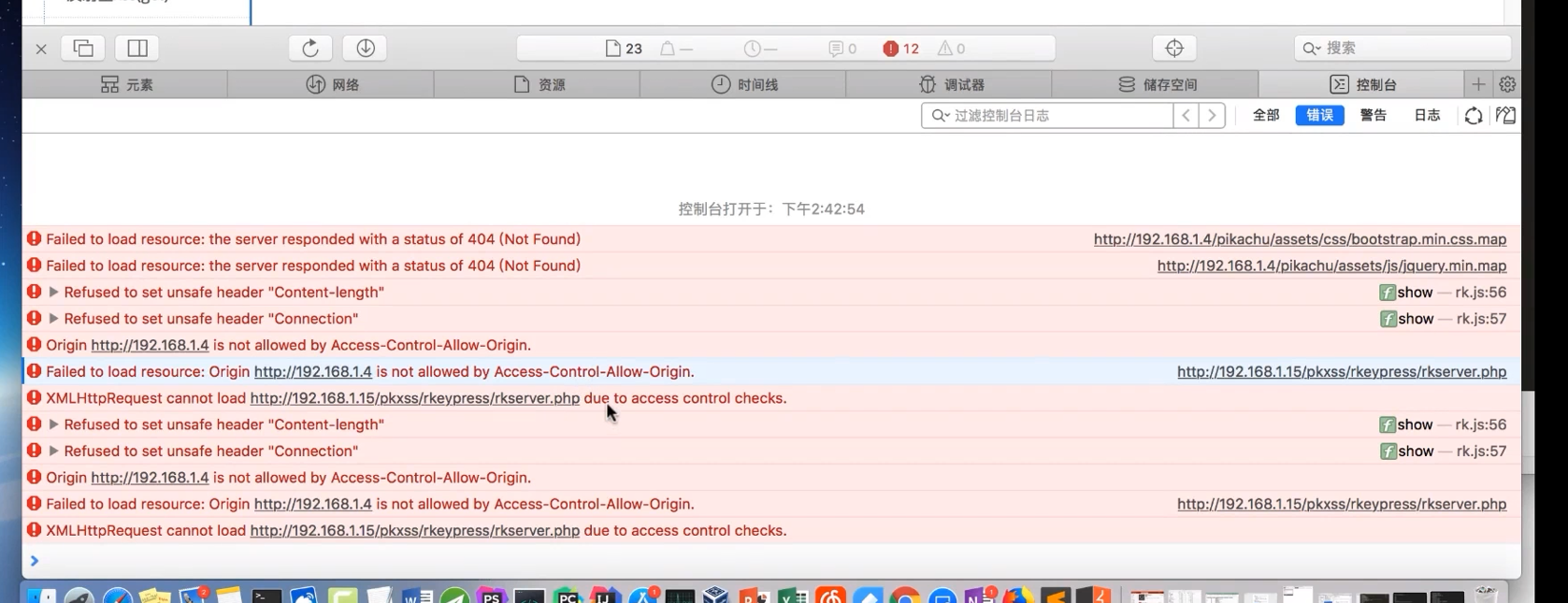
Task: Open rkserver.php link in highlighted row
Action: tap(1342, 372)
